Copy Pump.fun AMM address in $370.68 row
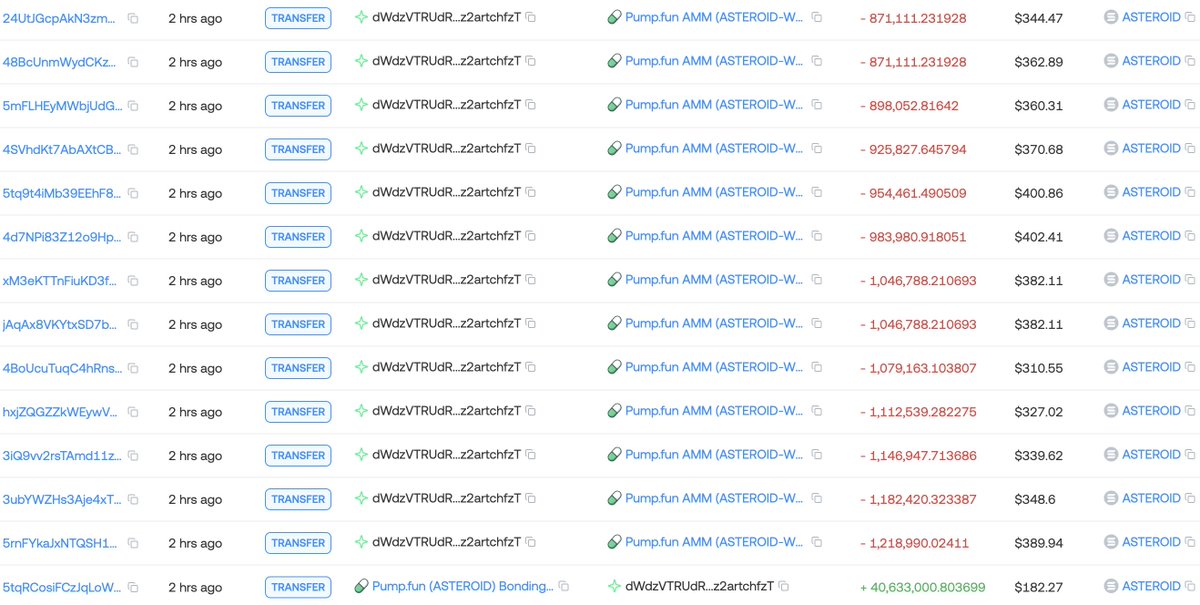Viewport: 1200px width, 605px height. click(817, 149)
